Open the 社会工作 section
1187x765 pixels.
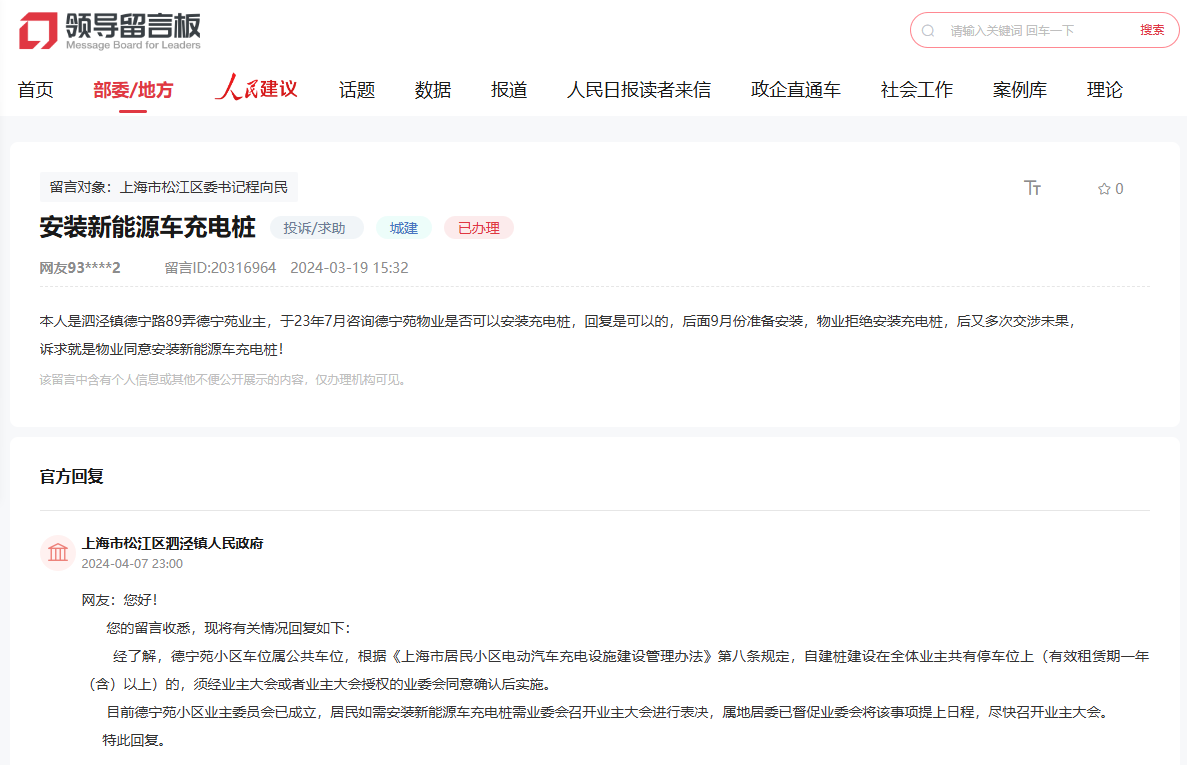tap(916, 89)
